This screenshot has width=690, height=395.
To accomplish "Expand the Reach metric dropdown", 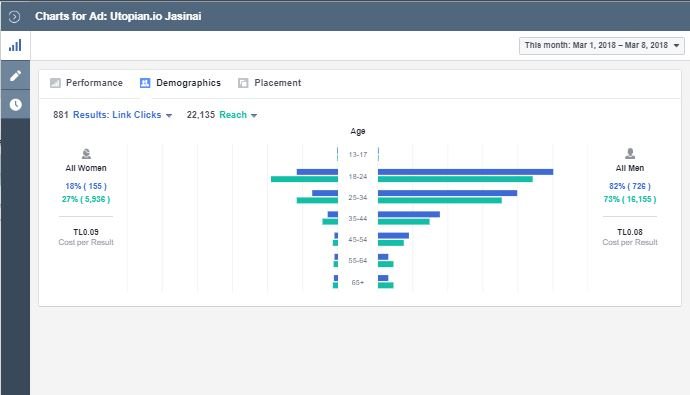I will tap(238, 115).
